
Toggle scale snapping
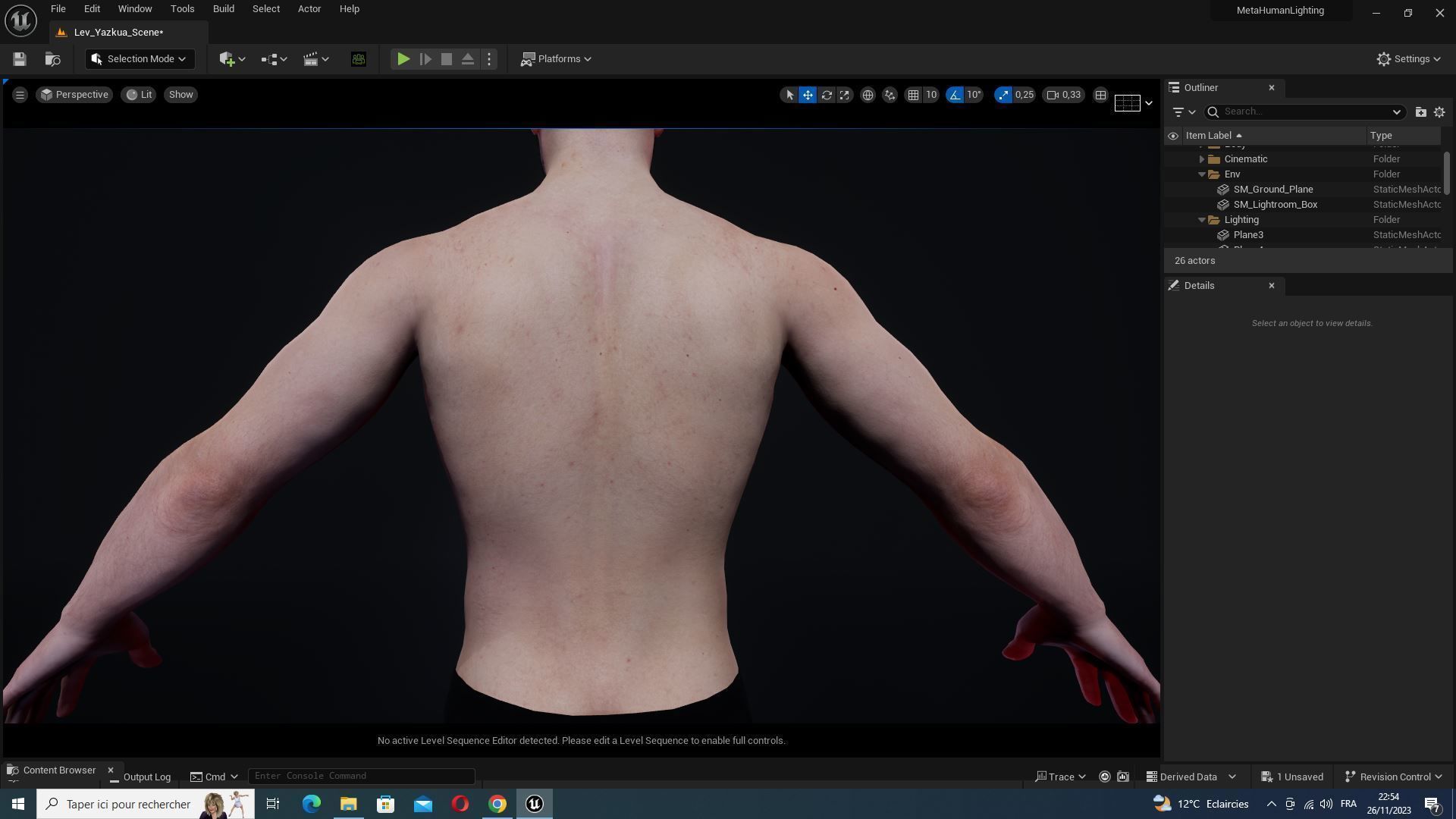click(x=1003, y=95)
